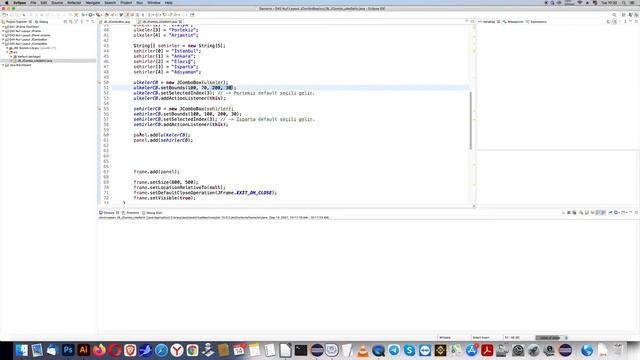Open VLC from the dock
This screenshot has width=640, height=360.
(x=363, y=350)
